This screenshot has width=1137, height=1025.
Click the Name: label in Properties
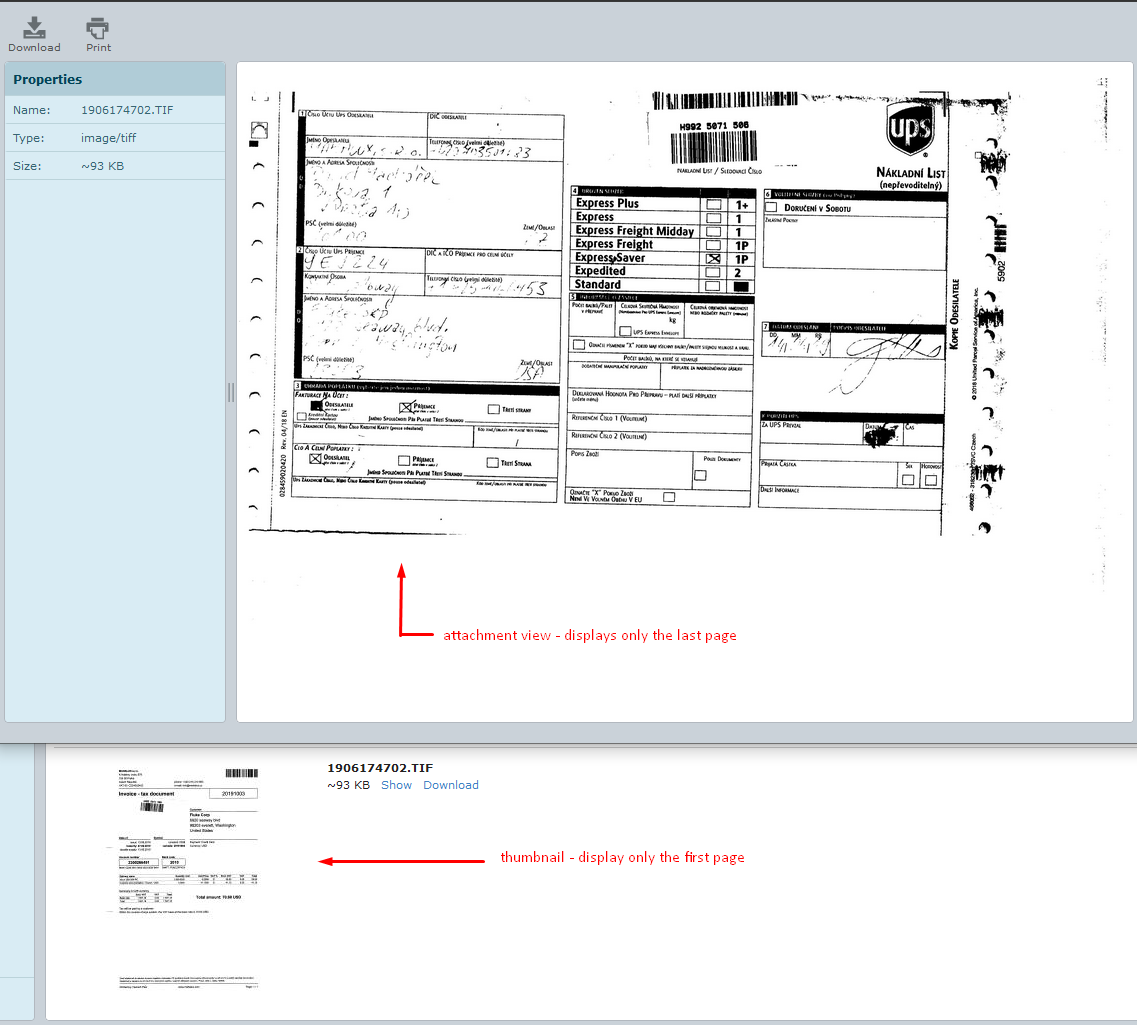(x=31, y=110)
